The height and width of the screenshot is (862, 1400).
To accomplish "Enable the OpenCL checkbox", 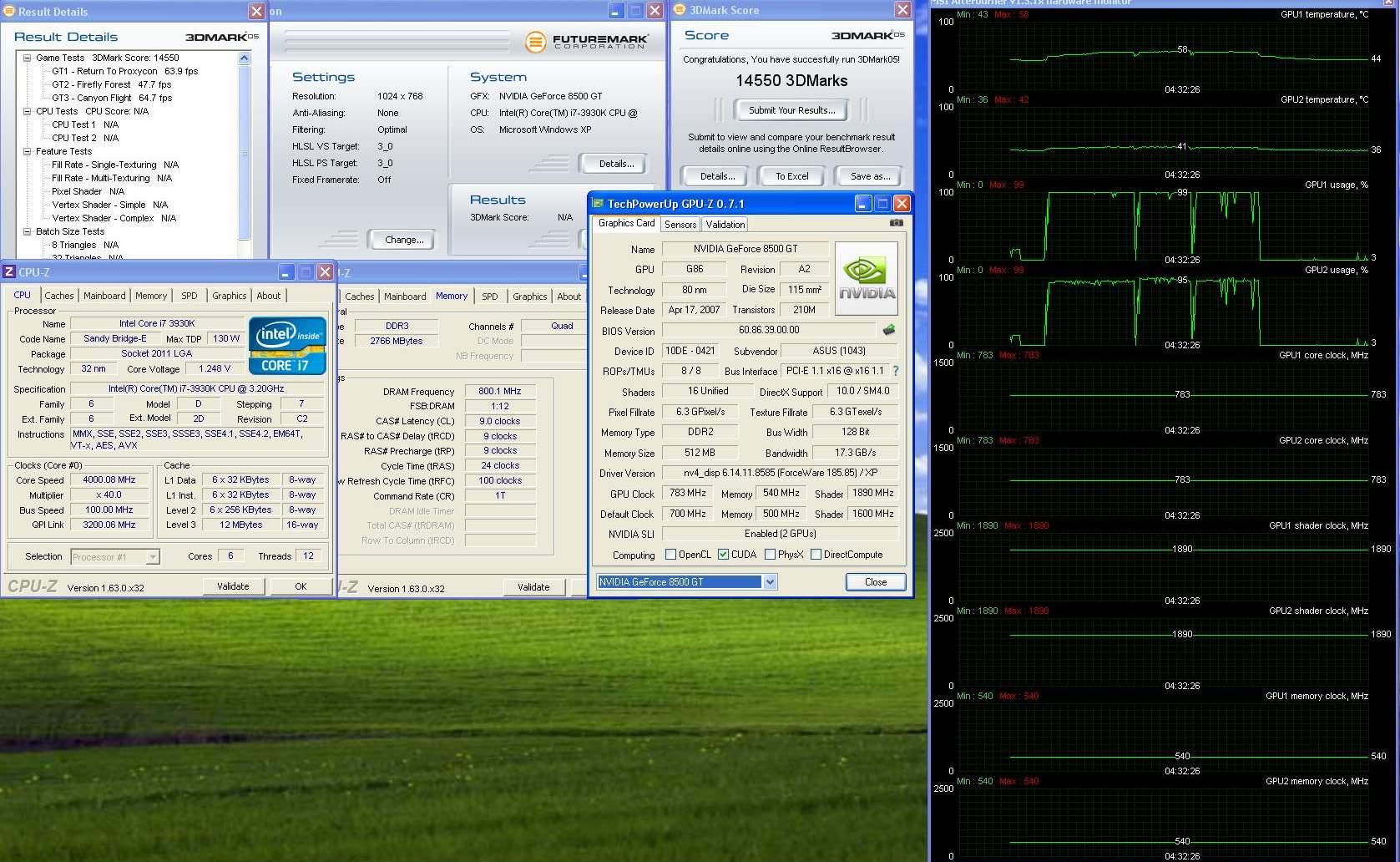I will (670, 555).
